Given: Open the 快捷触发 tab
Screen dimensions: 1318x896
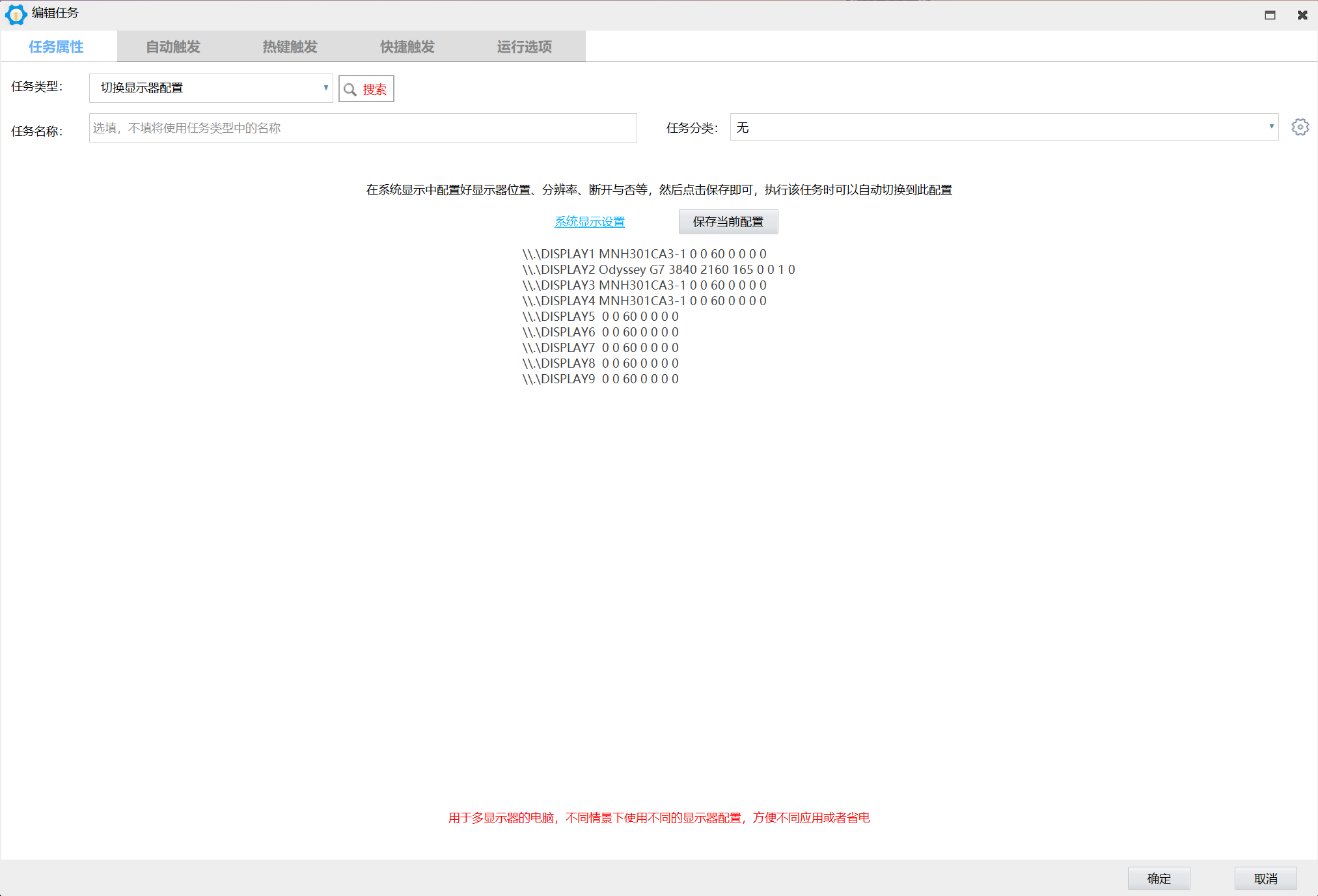Looking at the screenshot, I should 407,47.
